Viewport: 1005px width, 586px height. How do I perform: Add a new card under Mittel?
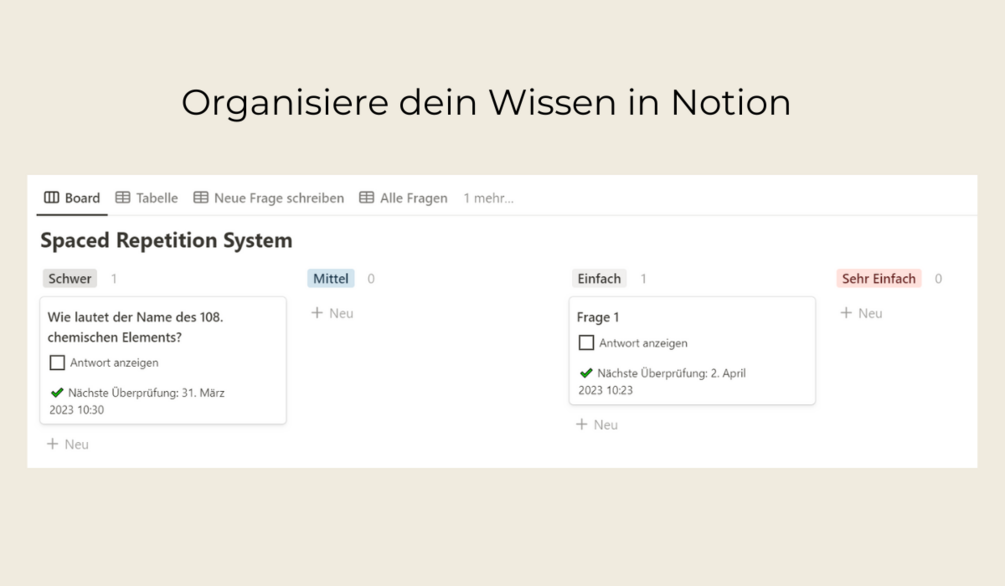click(x=332, y=313)
